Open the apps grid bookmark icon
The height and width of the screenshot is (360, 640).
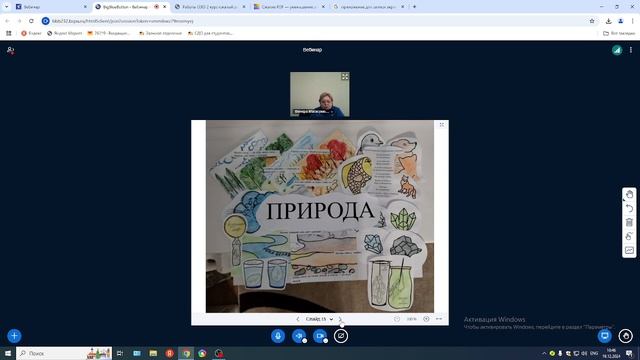(x=9, y=33)
